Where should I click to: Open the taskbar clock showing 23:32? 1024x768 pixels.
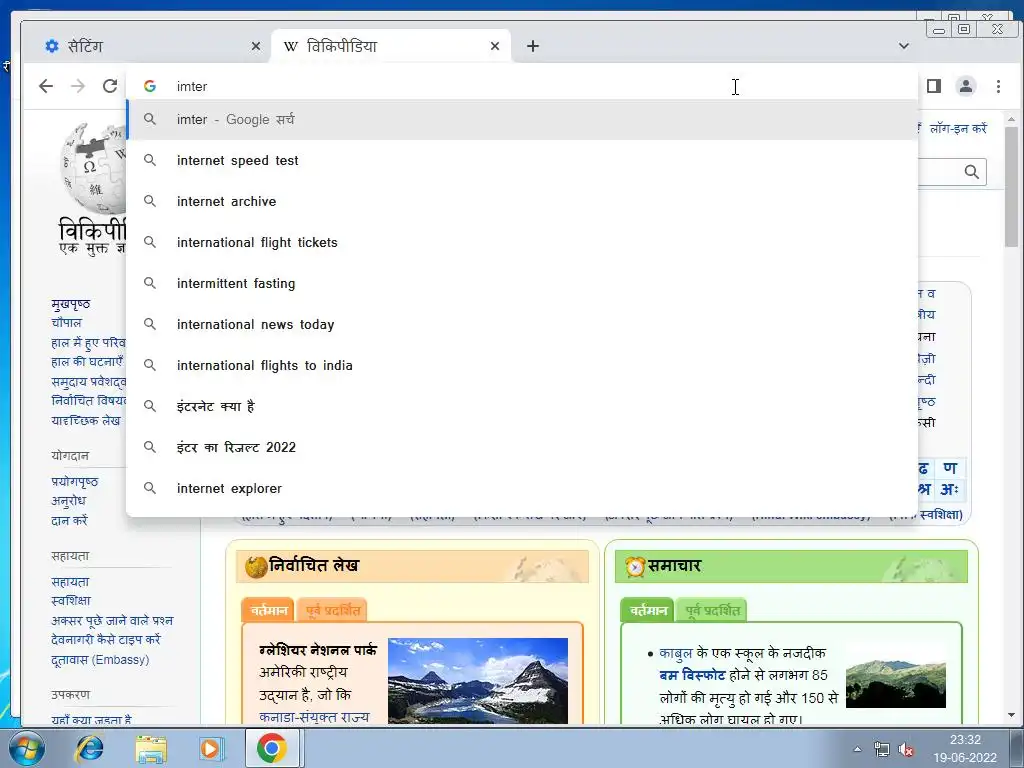(x=965, y=748)
